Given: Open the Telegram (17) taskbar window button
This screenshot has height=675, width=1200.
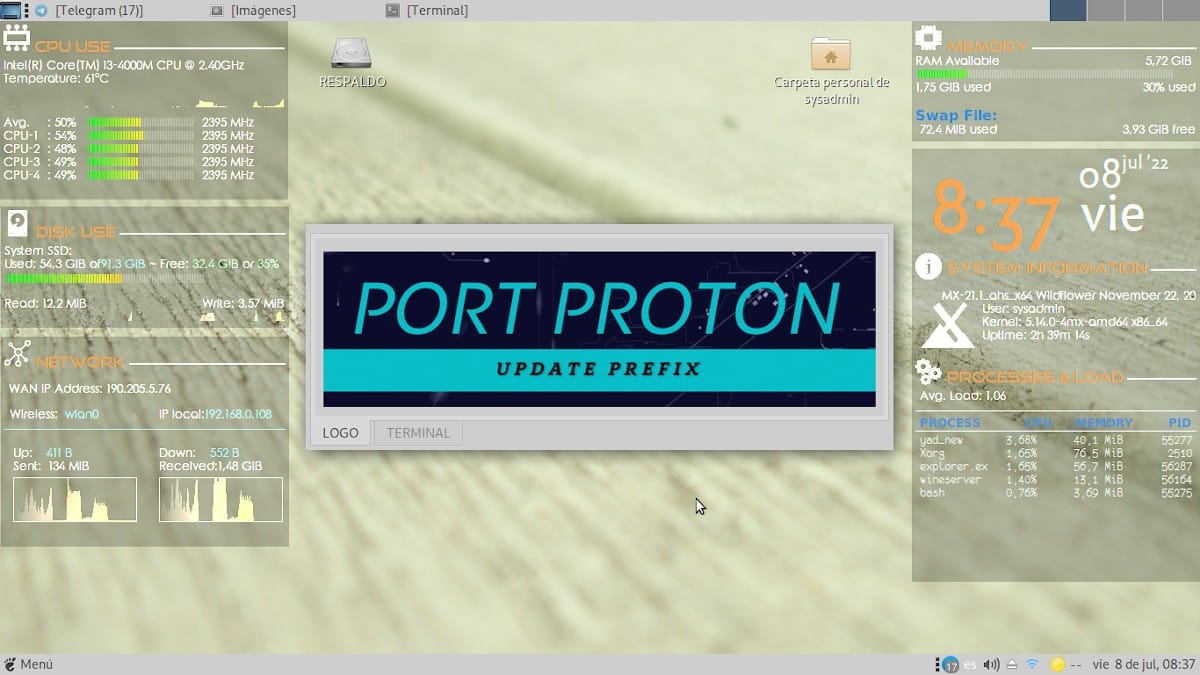Looking at the screenshot, I should tap(98, 11).
